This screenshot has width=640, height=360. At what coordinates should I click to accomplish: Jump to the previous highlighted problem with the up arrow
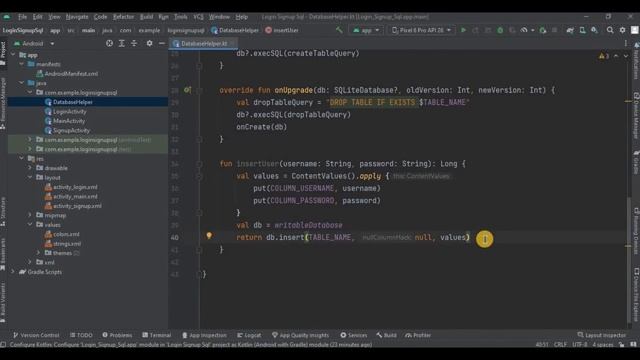[x=616, y=56]
